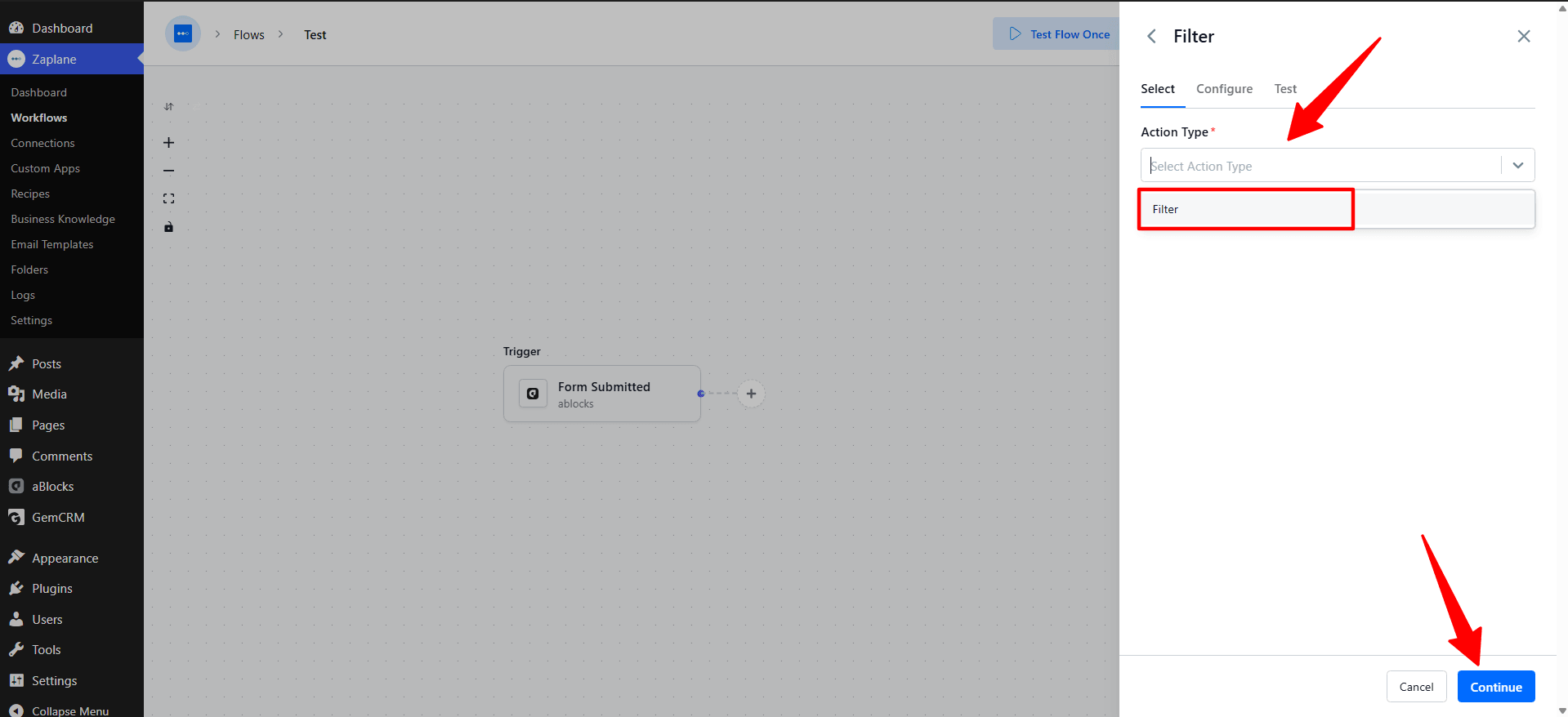Open Recipes in Zaplane submenu
Image resolution: width=1568 pixels, height=717 pixels.
pos(30,194)
